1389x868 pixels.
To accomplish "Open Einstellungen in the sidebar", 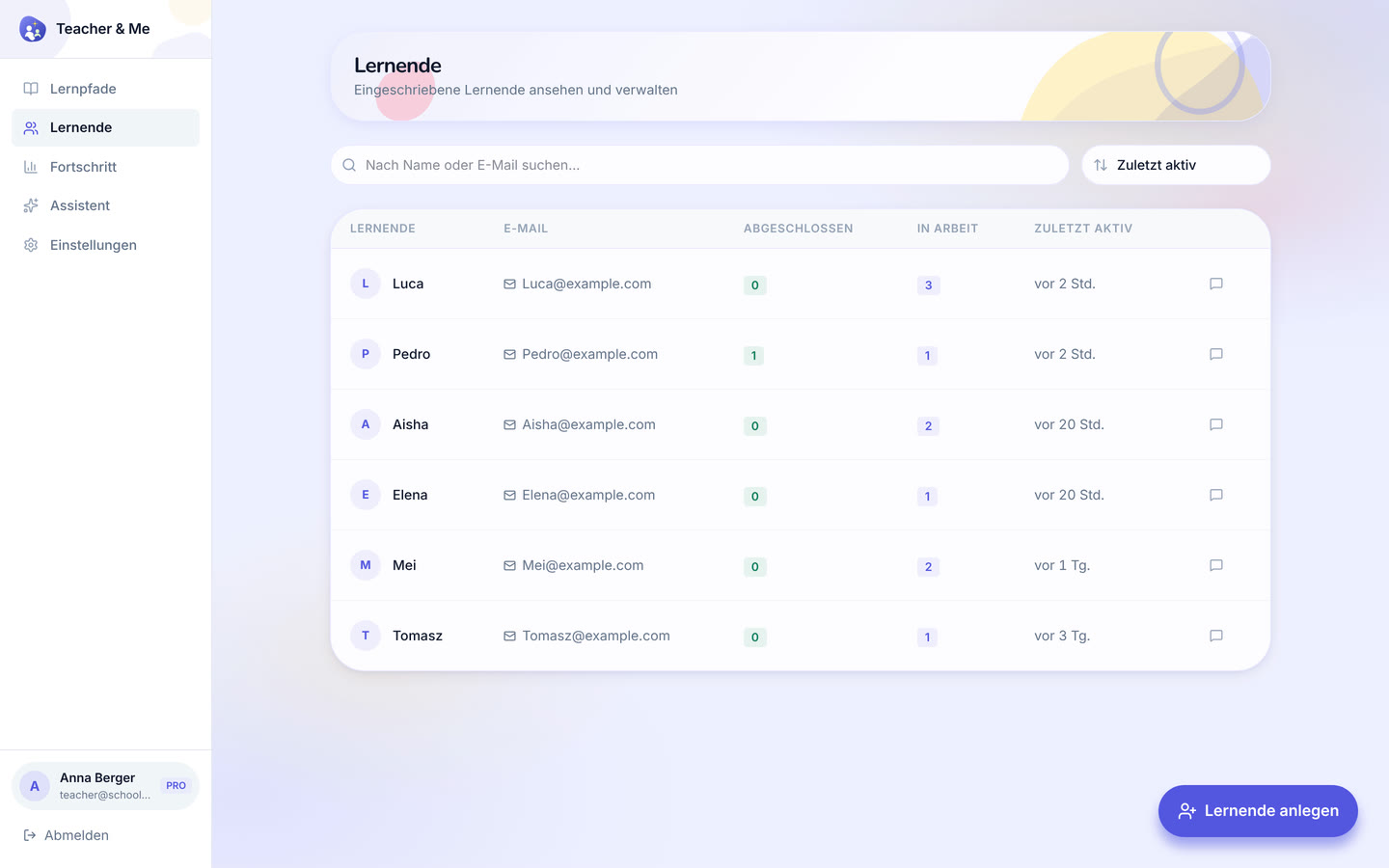I will coord(105,245).
